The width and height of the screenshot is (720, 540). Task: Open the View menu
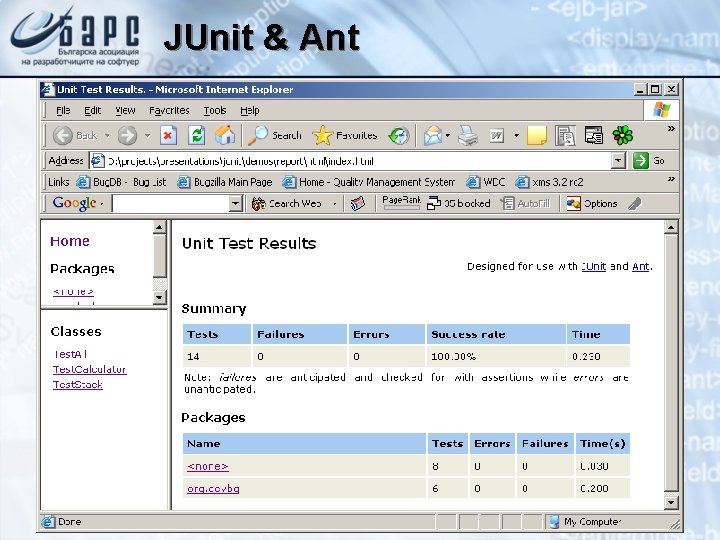tap(125, 111)
